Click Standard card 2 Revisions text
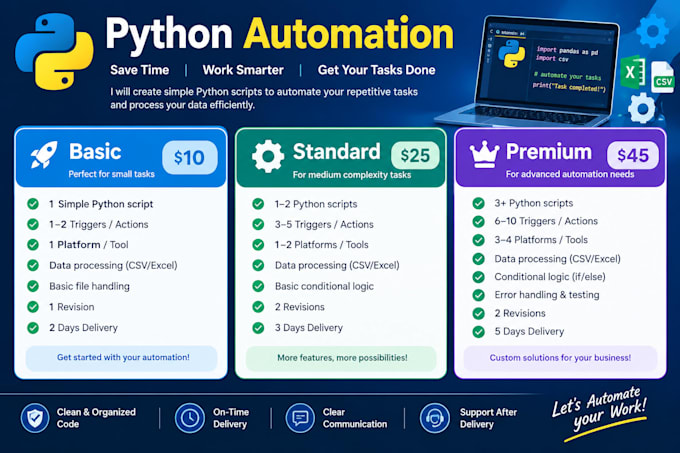 click(300, 307)
